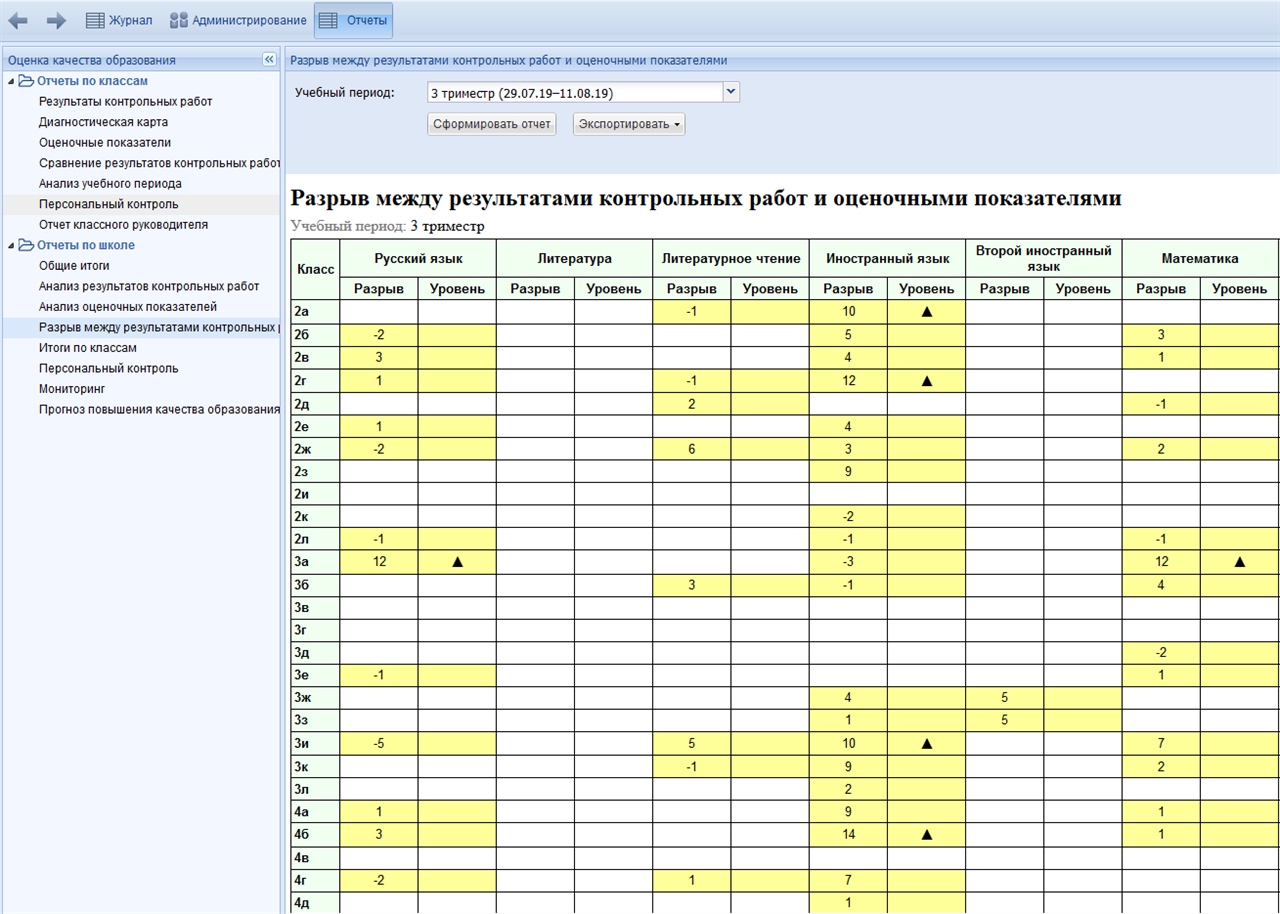This screenshot has height=914, width=1280.
Task: Click the back arrow navigation icon
Action: pos(18,20)
